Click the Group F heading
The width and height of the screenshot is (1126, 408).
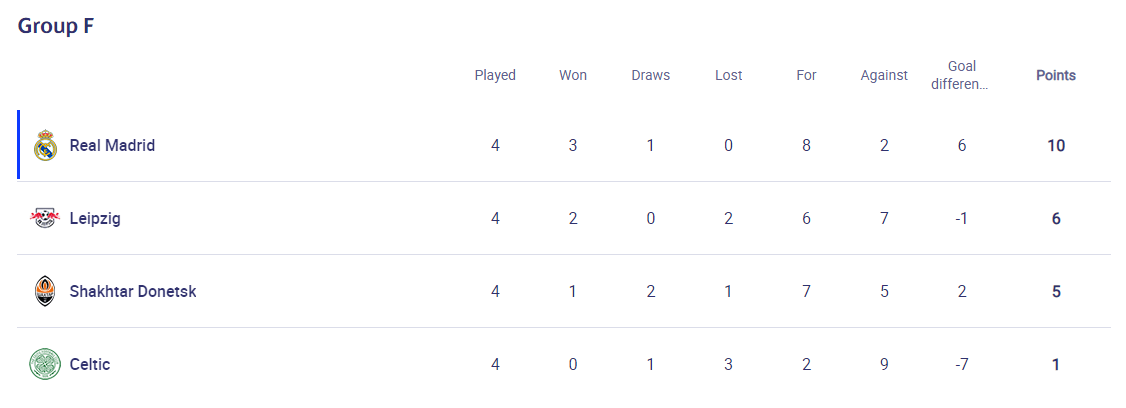[x=56, y=26]
